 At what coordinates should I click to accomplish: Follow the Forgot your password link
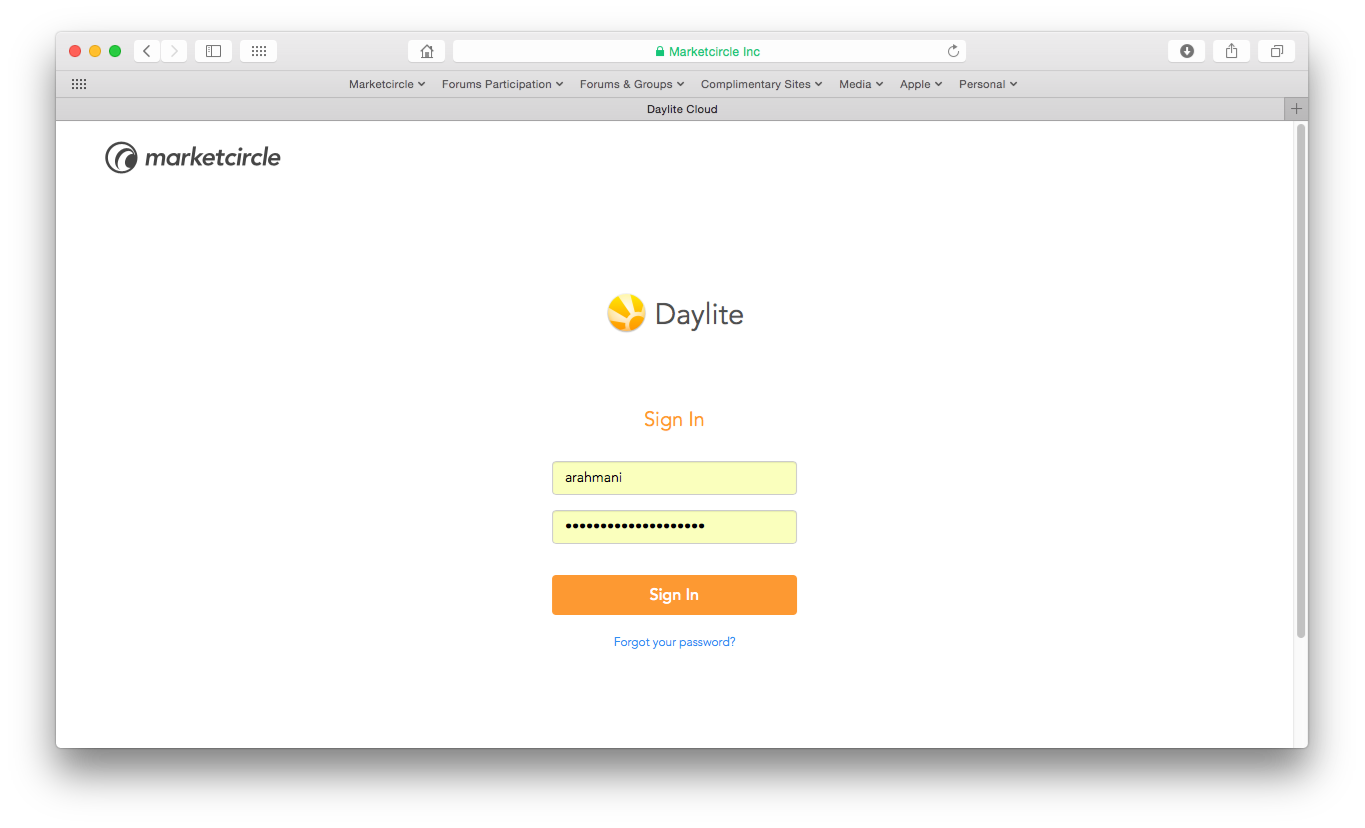tap(674, 642)
